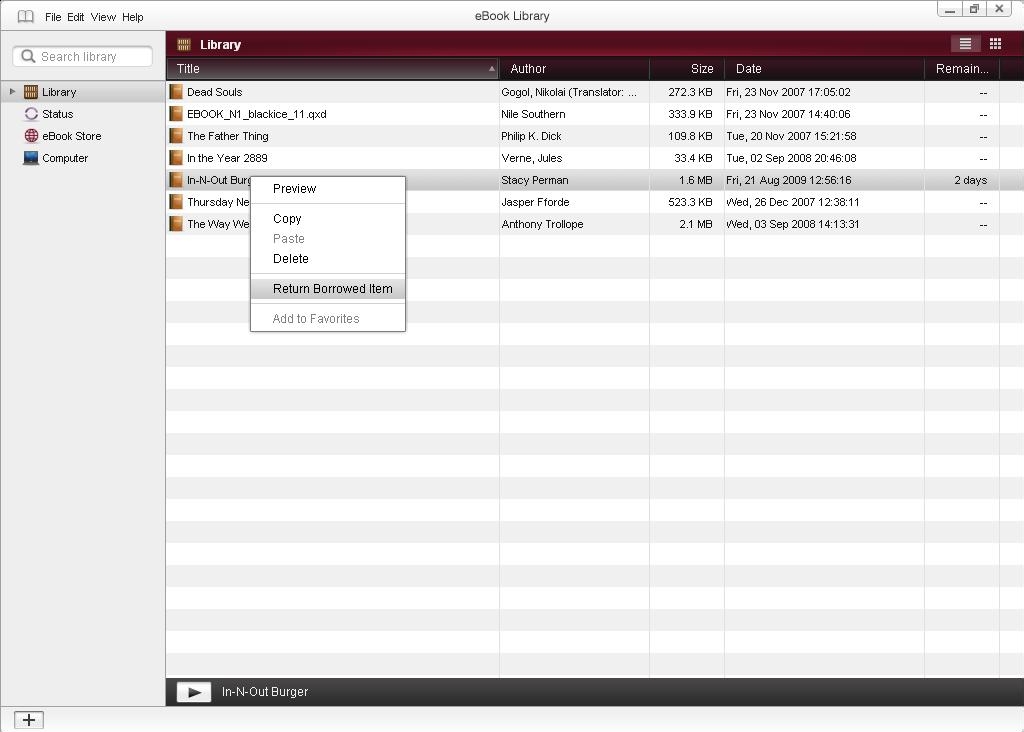1024x732 pixels.
Task: Click the book icon beside In-N-Out Burger row
Action: coord(176,180)
